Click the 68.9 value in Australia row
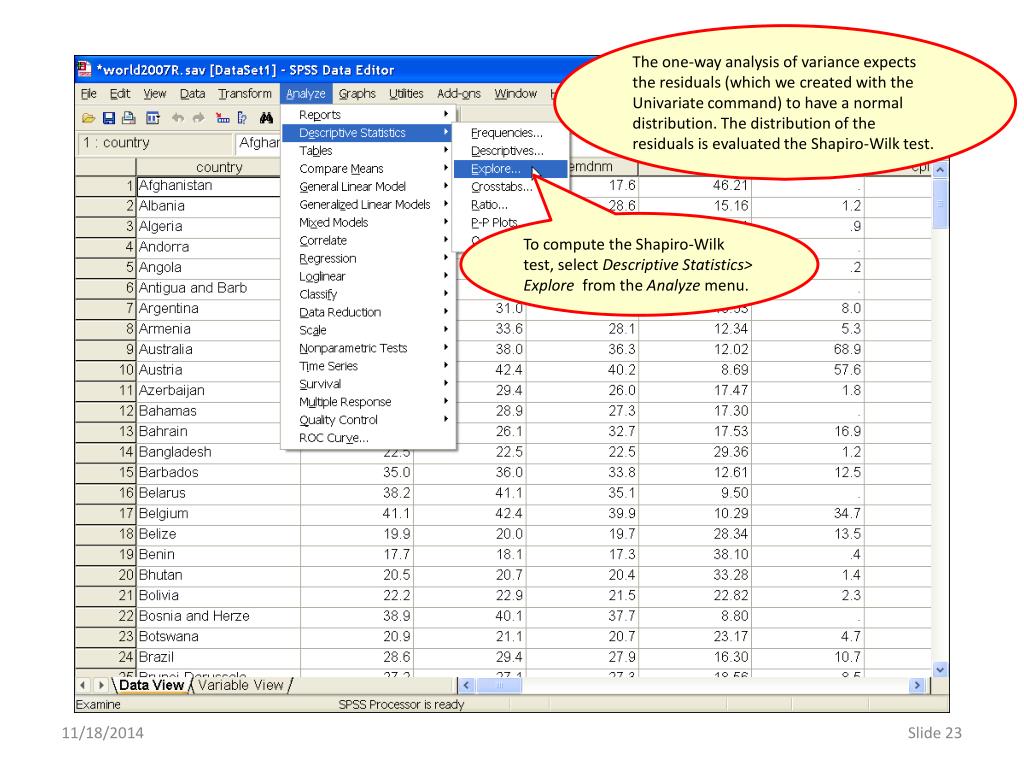The height and width of the screenshot is (768, 1024). point(847,349)
